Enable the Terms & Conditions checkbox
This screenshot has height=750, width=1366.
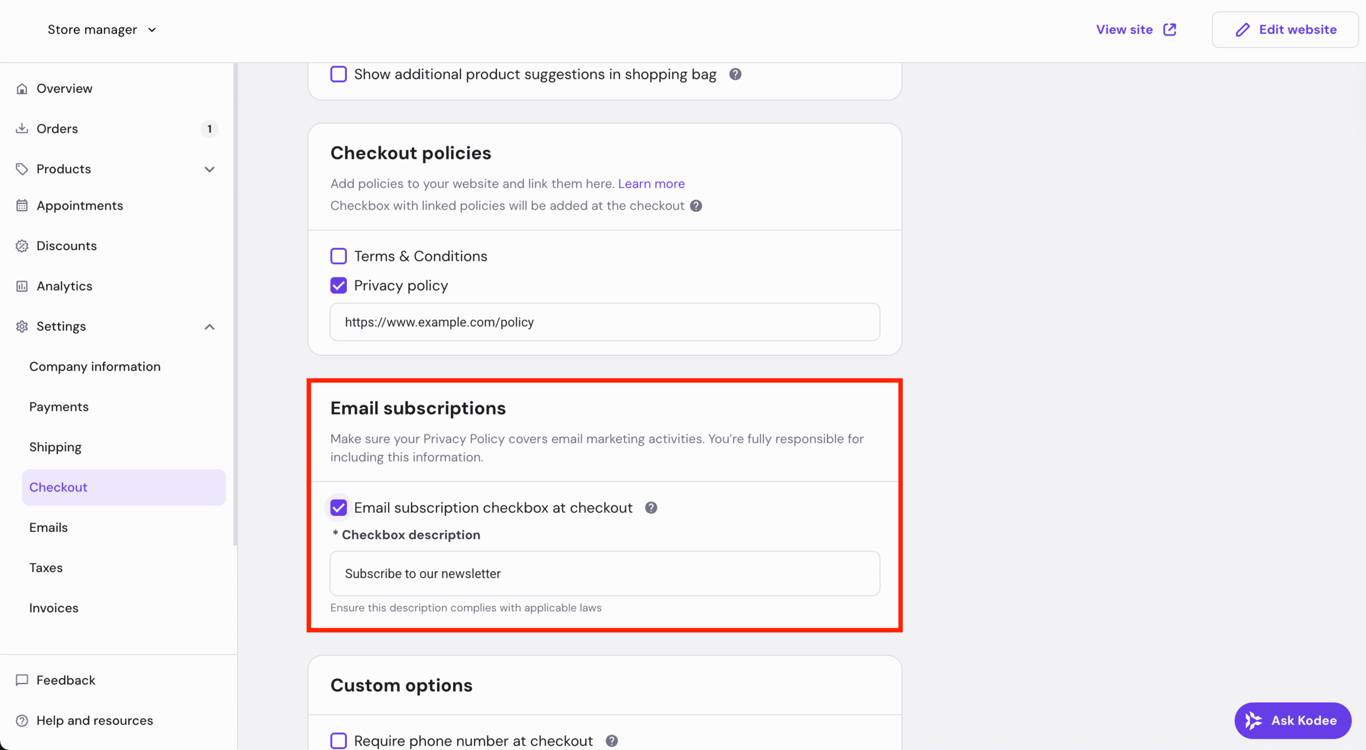tap(338, 256)
